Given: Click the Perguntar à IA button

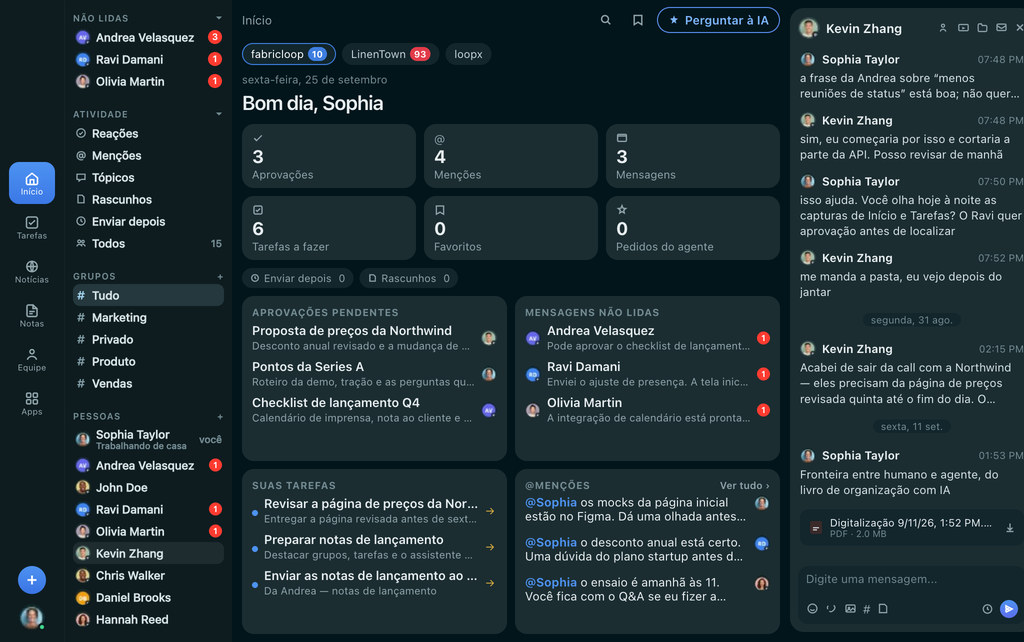Looking at the screenshot, I should coord(718,20).
